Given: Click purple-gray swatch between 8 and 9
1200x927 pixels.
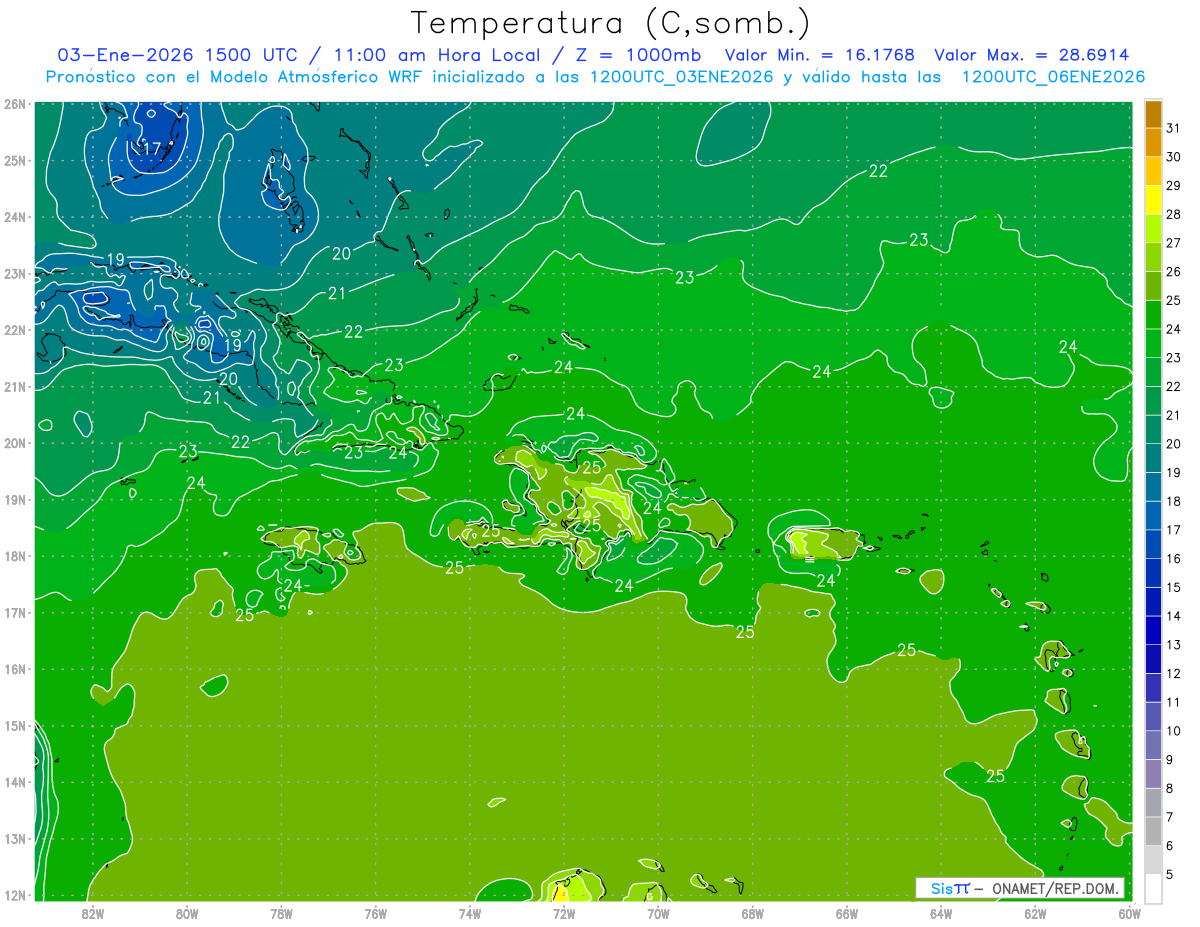Looking at the screenshot, I should tap(1153, 774).
